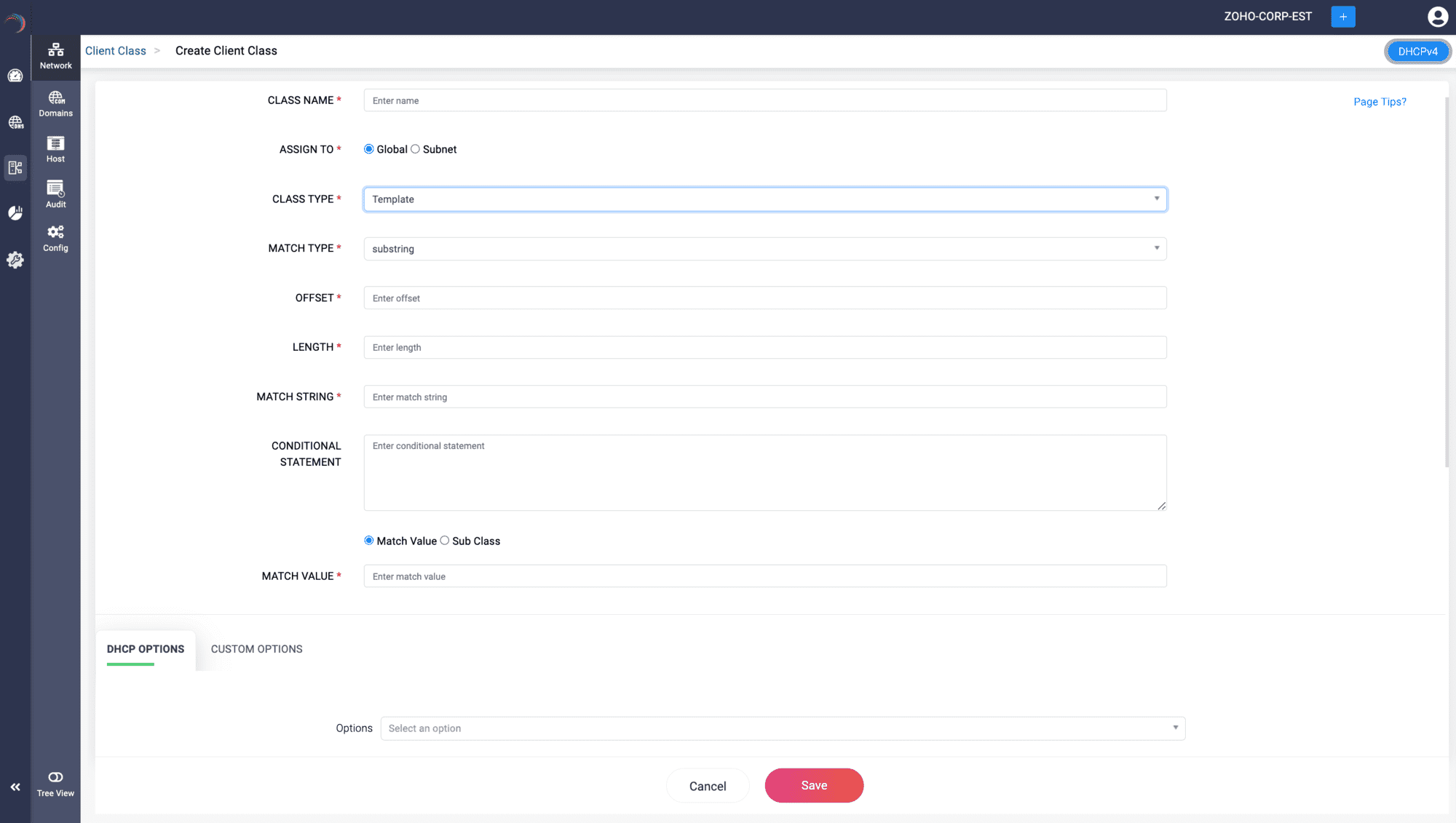The width and height of the screenshot is (1456, 823).
Task: Select the Match Value radio button
Action: click(369, 541)
